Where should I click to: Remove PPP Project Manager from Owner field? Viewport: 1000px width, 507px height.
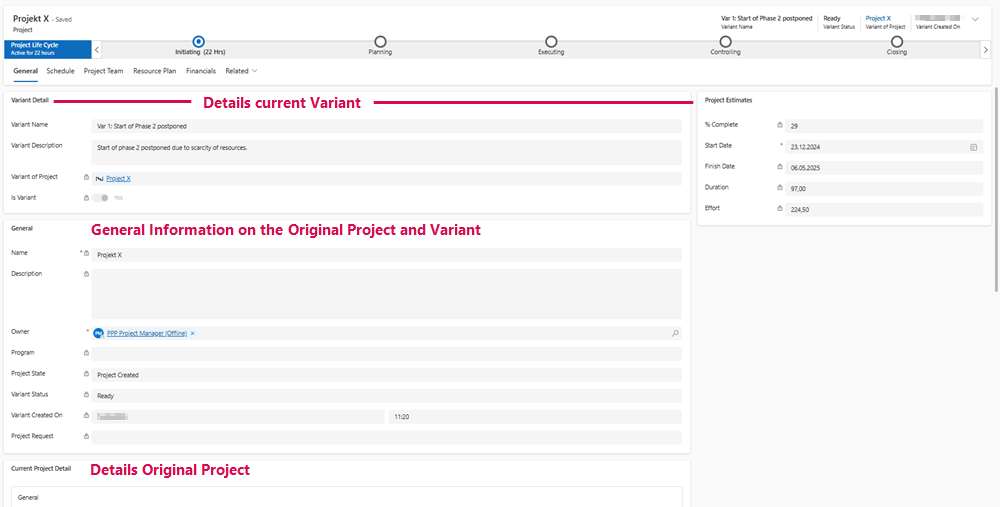pos(193,333)
